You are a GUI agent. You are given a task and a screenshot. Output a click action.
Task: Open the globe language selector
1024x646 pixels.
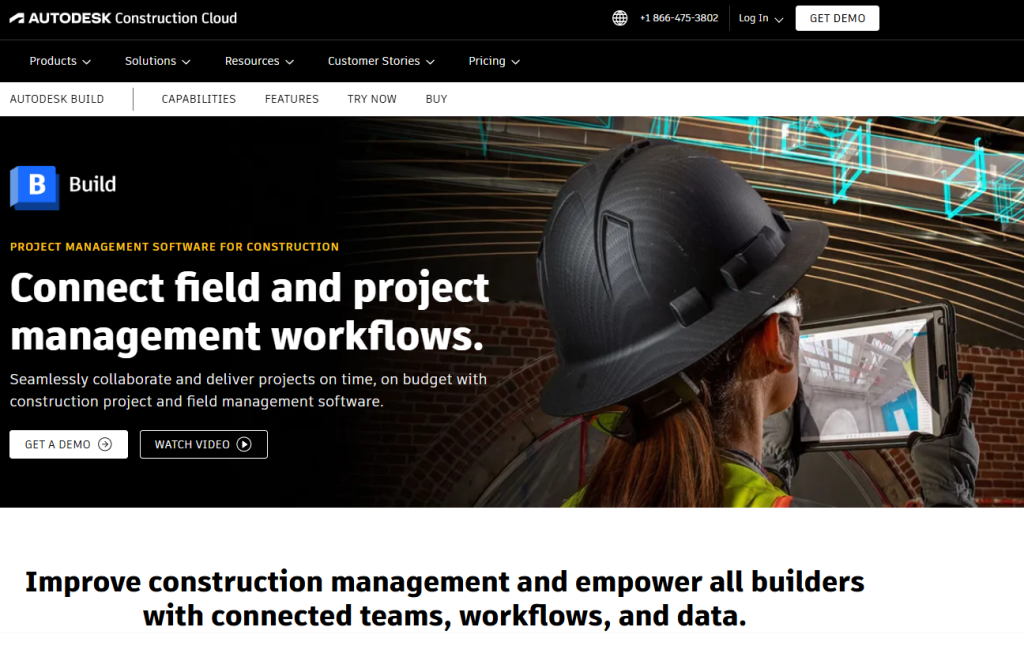tap(620, 18)
